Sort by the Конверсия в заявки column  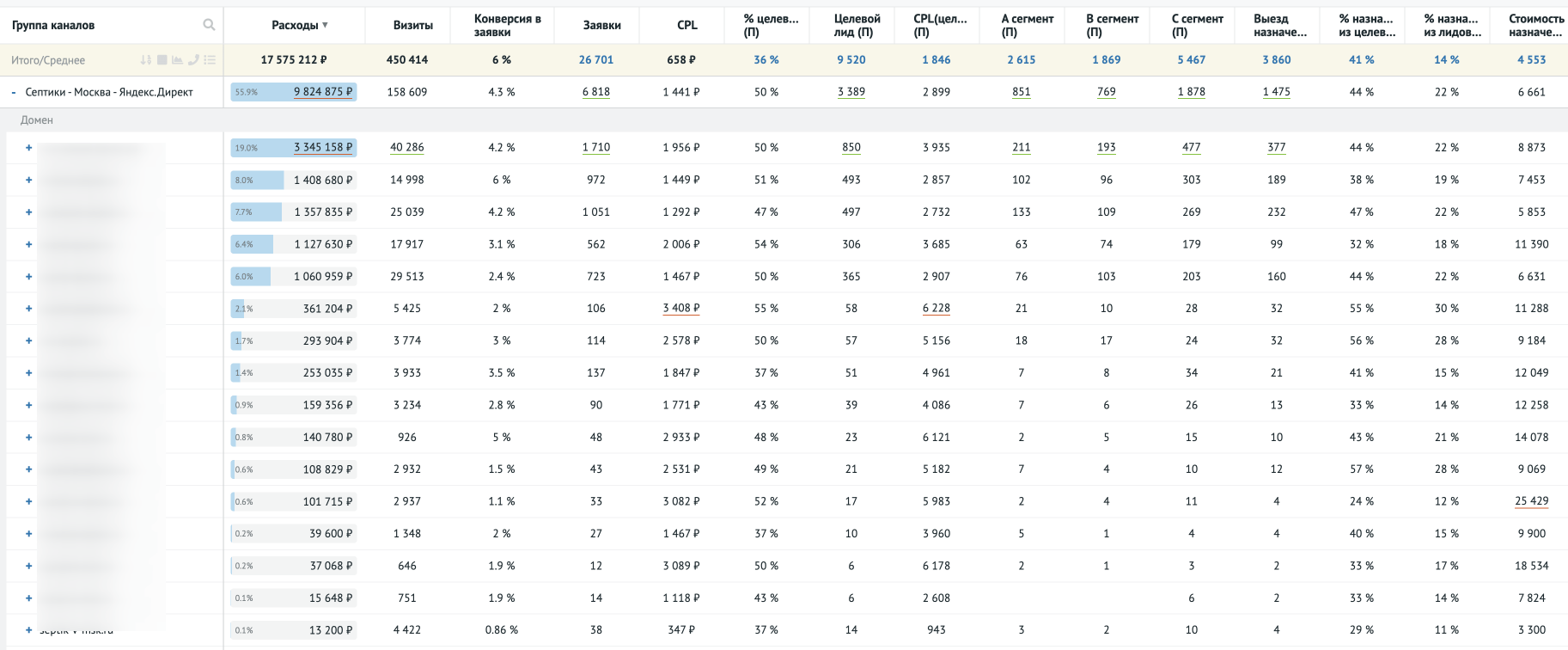click(x=507, y=26)
